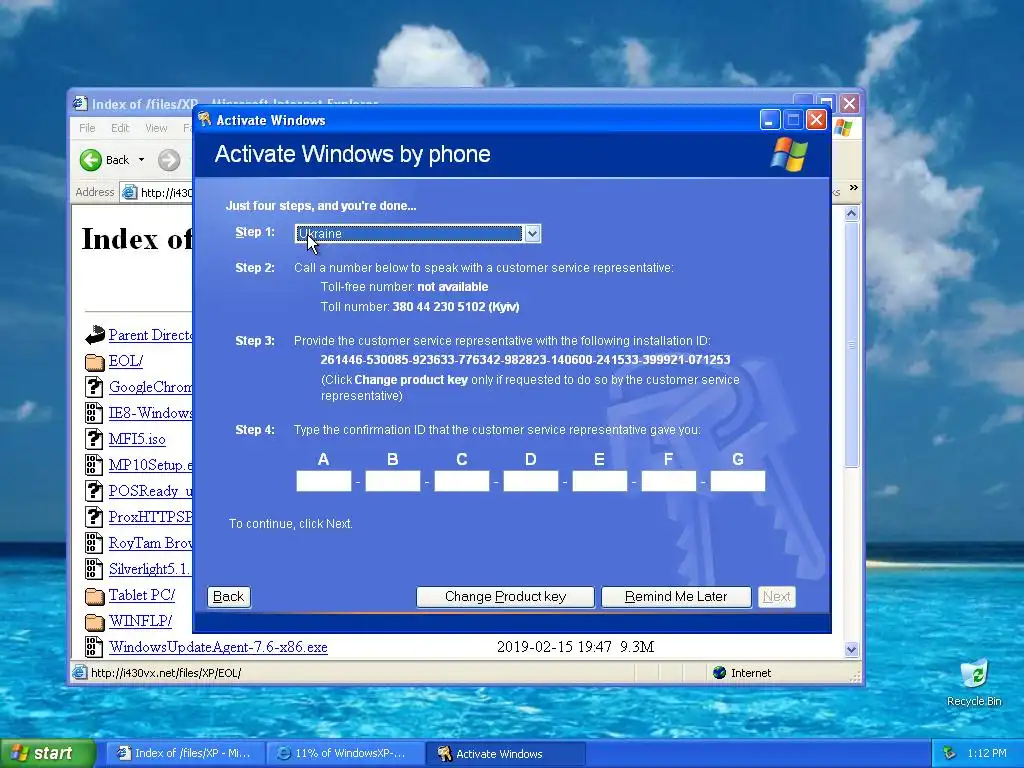Image resolution: width=1024 pixels, height=768 pixels.
Task: Click the unknown-file icon beside POSReady
Action: [94, 491]
